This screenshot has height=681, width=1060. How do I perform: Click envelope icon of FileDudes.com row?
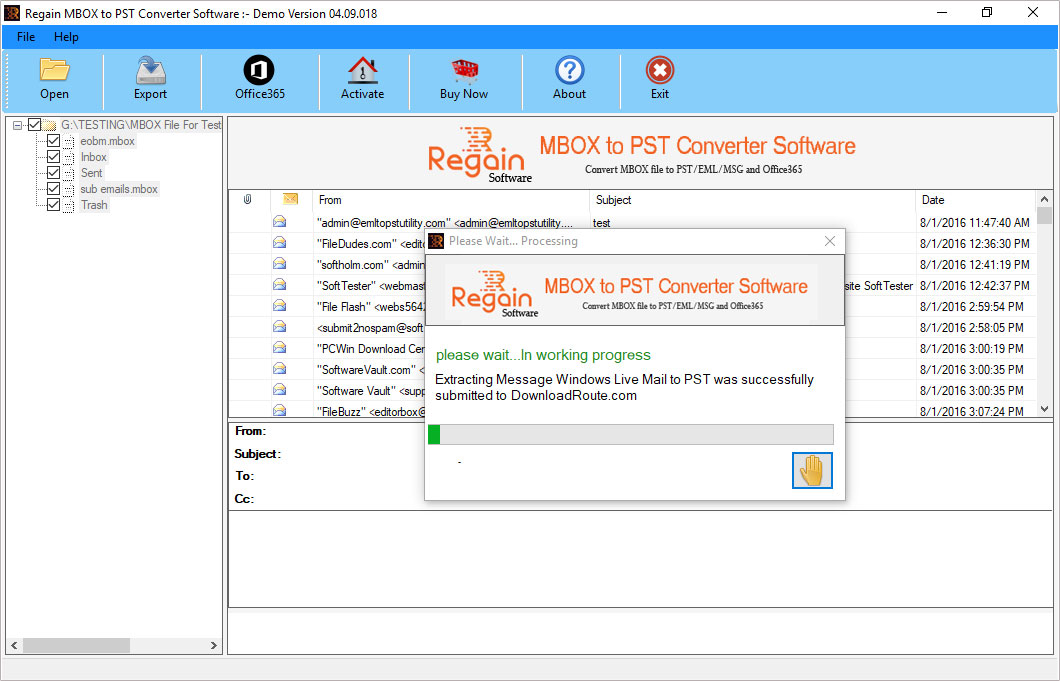tap(279, 243)
